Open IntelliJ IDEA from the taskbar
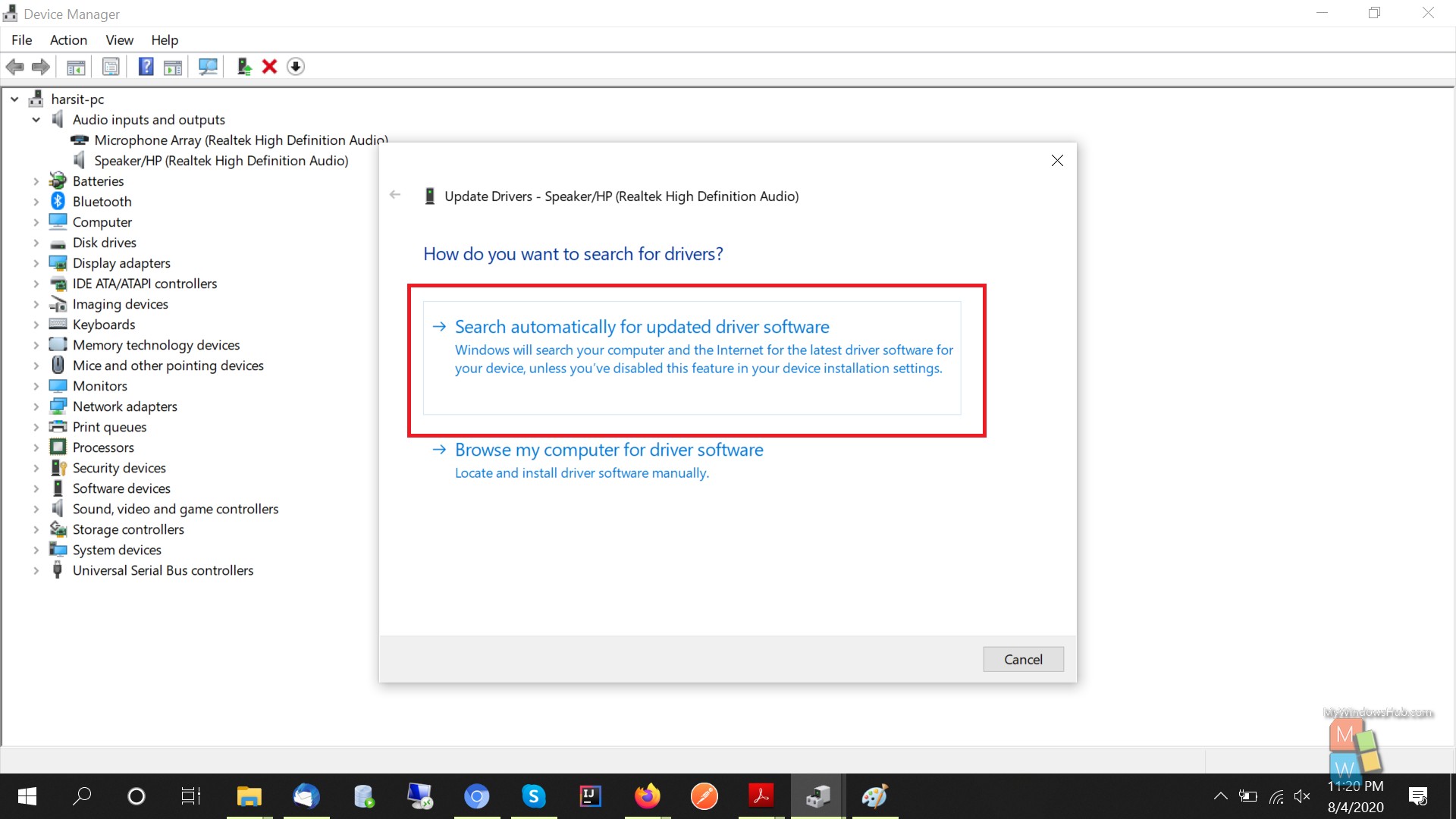This screenshot has width=1456, height=819. tap(591, 796)
